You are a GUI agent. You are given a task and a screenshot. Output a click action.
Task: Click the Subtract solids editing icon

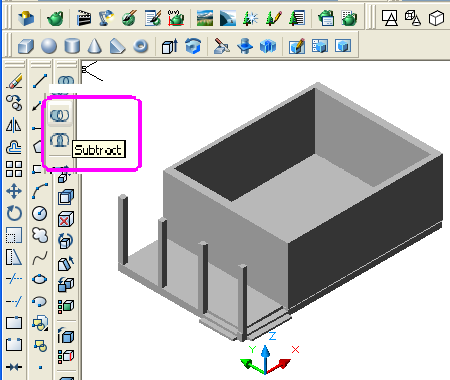(x=60, y=115)
